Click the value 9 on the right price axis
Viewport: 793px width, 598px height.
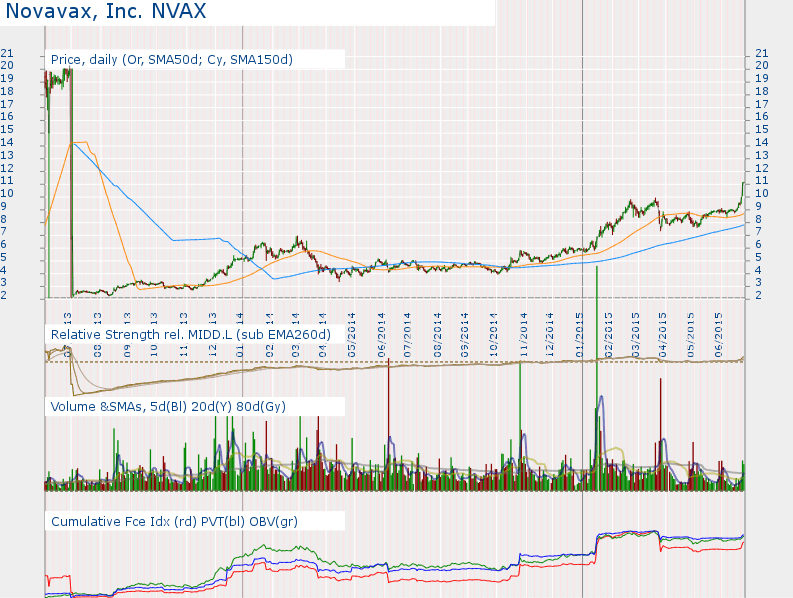pyautogui.click(x=758, y=206)
